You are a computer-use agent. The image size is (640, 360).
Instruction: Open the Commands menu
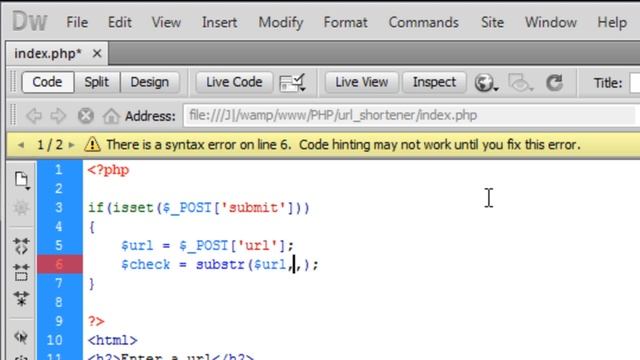[423, 22]
